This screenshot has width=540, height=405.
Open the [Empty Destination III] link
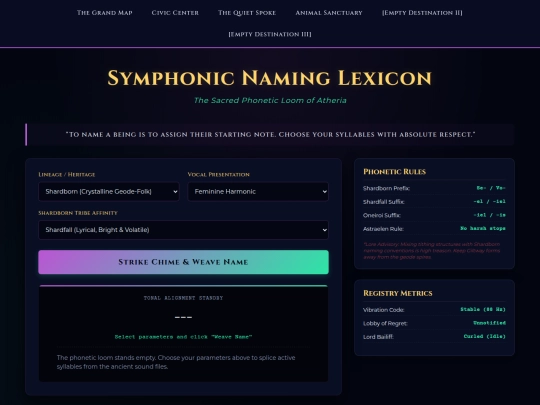pos(270,34)
